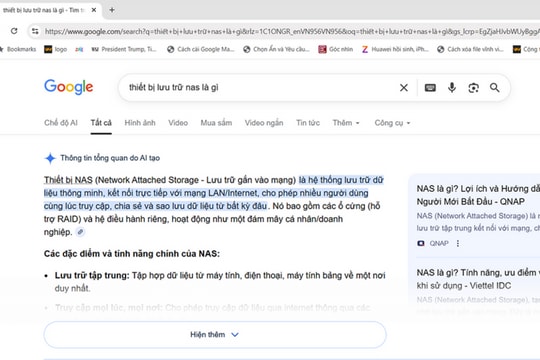Open the Cách cài Google Ma... bookmark

click(201, 49)
